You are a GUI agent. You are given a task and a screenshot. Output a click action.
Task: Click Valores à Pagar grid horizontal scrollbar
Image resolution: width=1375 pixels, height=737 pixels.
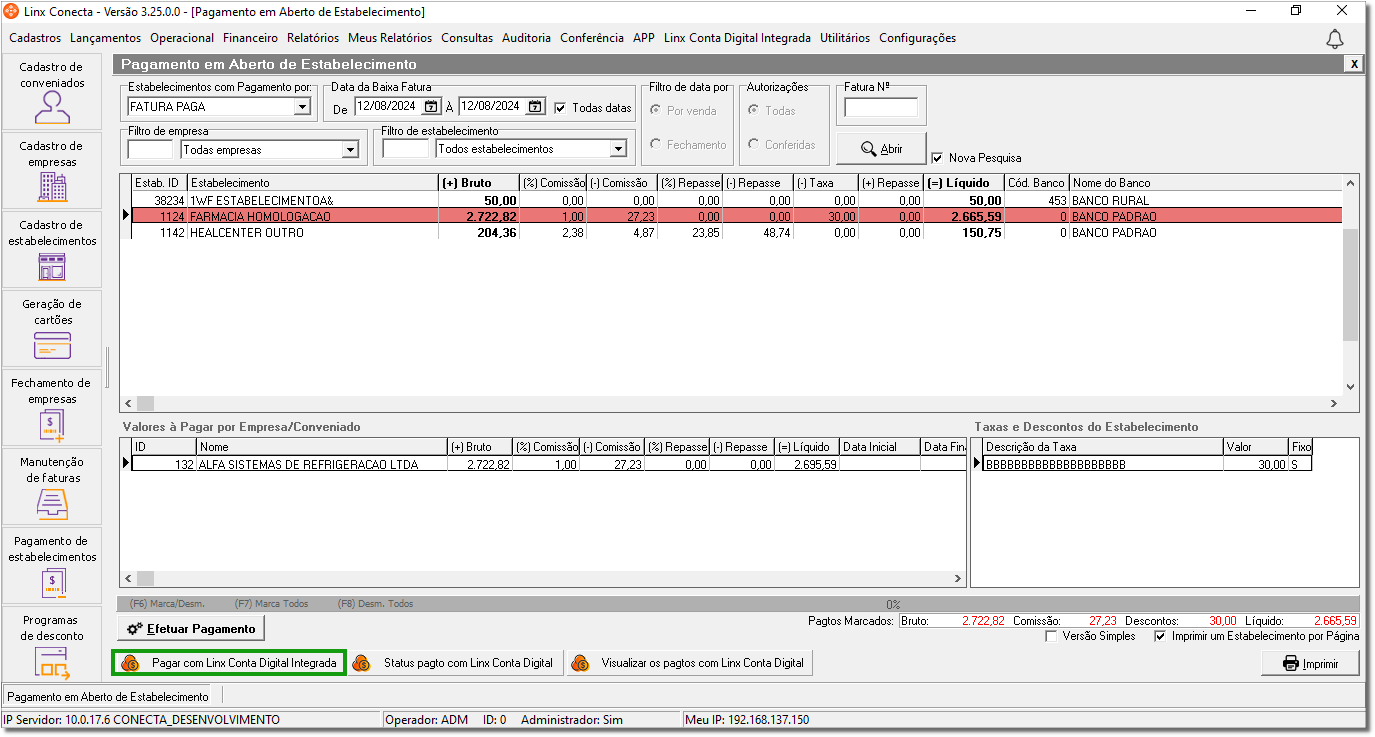[543, 579]
